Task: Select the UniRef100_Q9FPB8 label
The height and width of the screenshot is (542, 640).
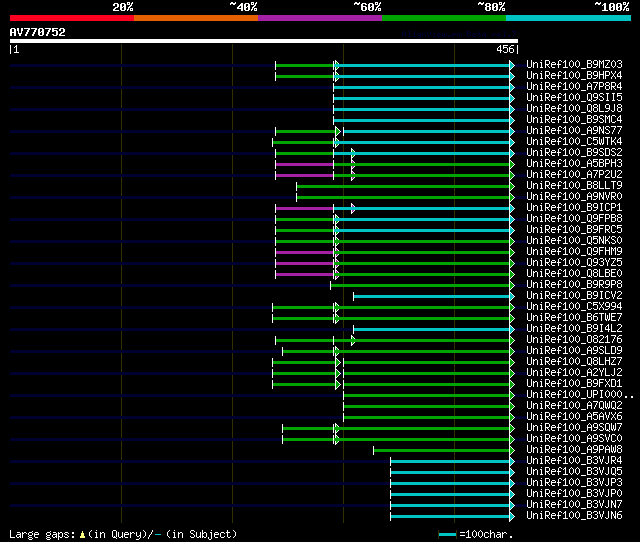Action: pos(574,219)
